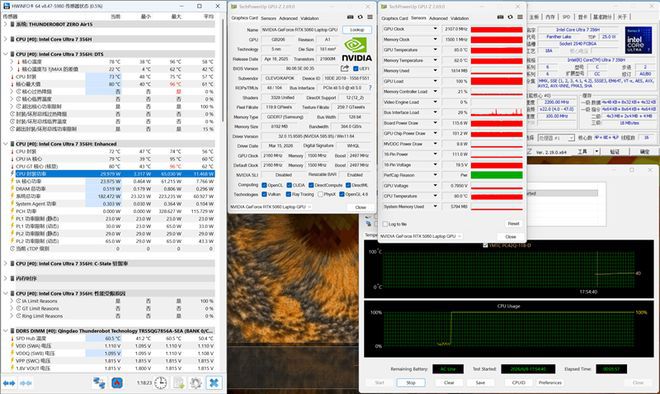660x394 pixels.
Task: Open Advanced tab in GPU-Z Sensors window
Action: [x=438, y=19]
